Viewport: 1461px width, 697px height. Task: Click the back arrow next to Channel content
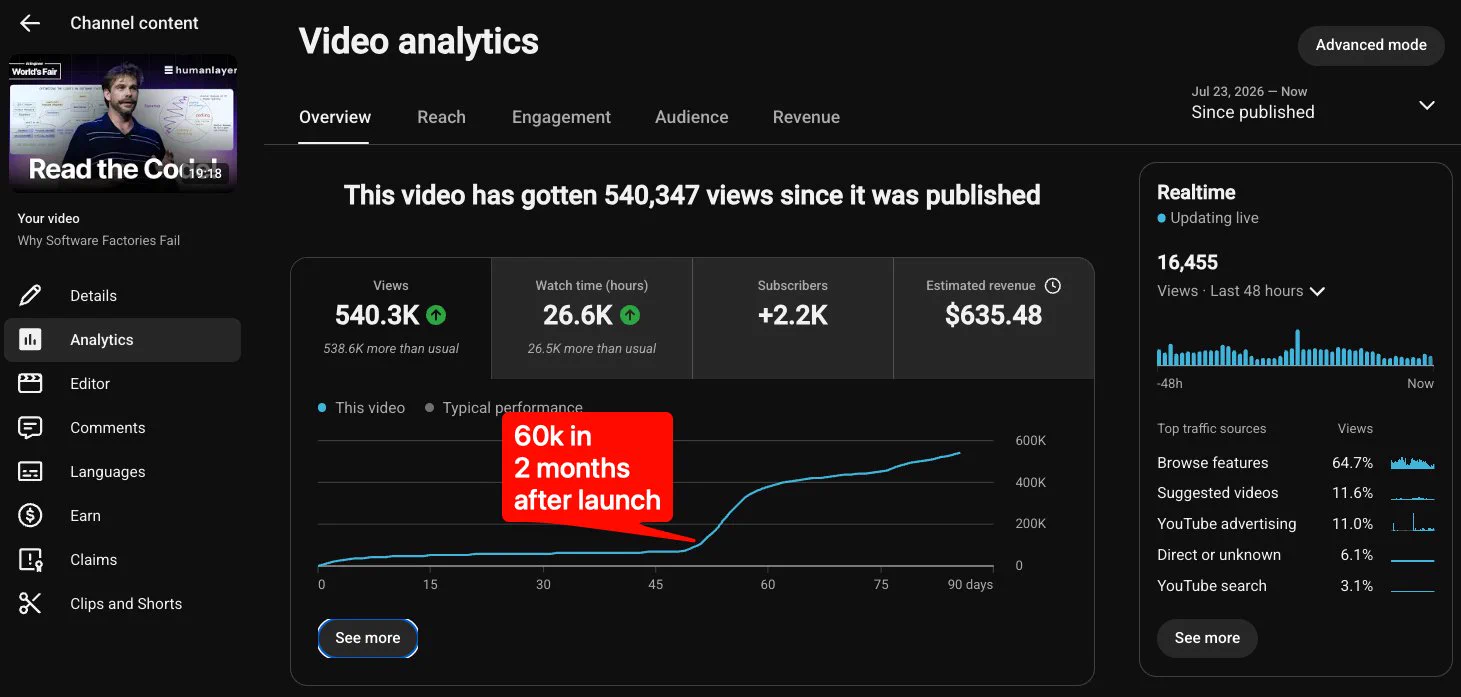click(x=30, y=23)
